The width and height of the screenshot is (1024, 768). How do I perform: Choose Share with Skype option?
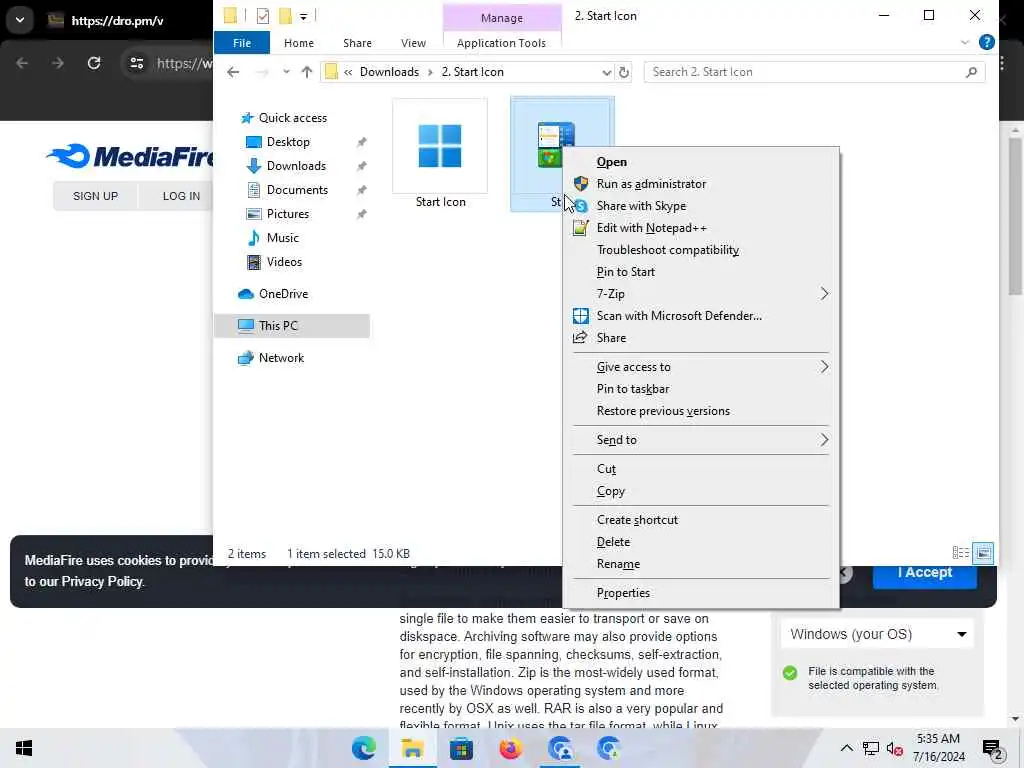pyautogui.click(x=641, y=206)
